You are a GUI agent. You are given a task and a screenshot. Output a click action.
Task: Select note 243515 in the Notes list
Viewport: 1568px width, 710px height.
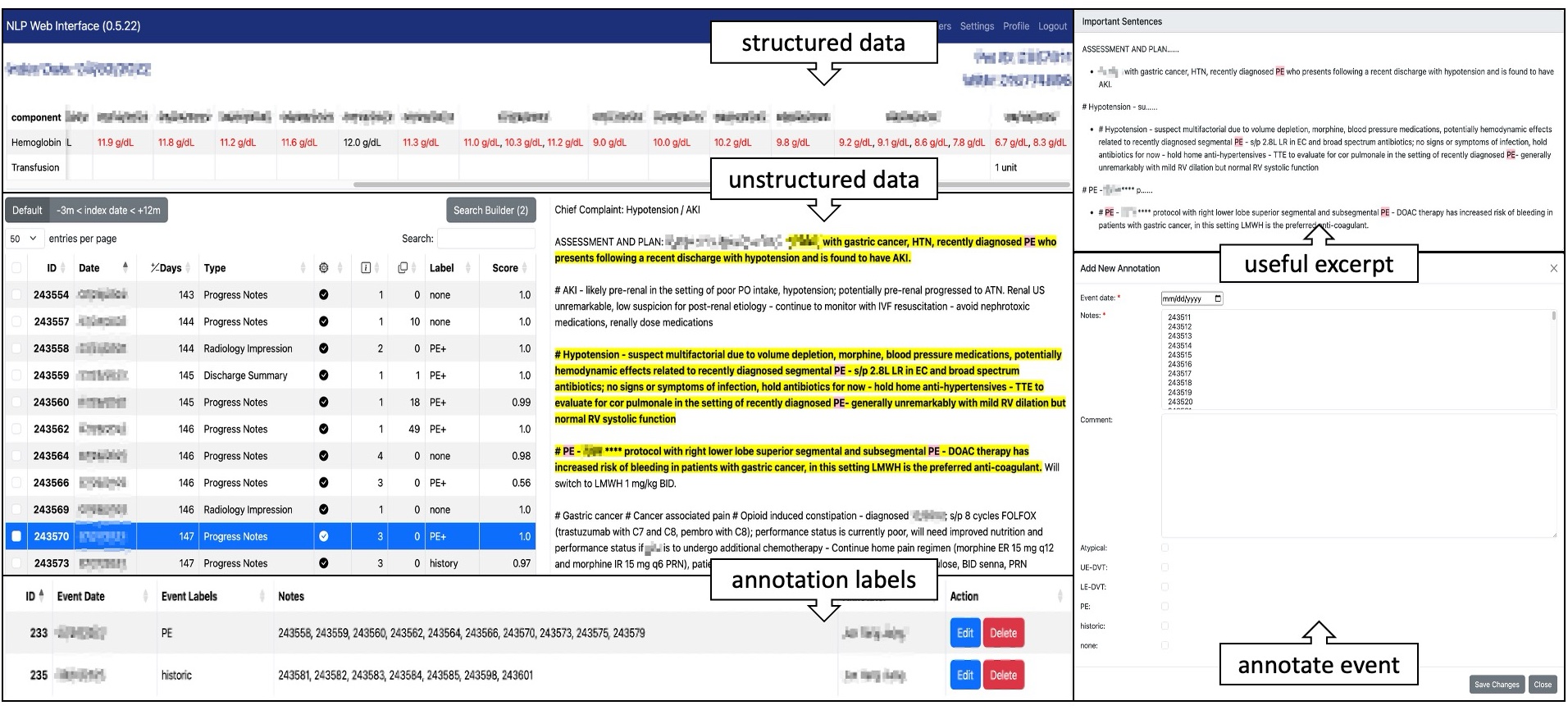pyautogui.click(x=1179, y=355)
